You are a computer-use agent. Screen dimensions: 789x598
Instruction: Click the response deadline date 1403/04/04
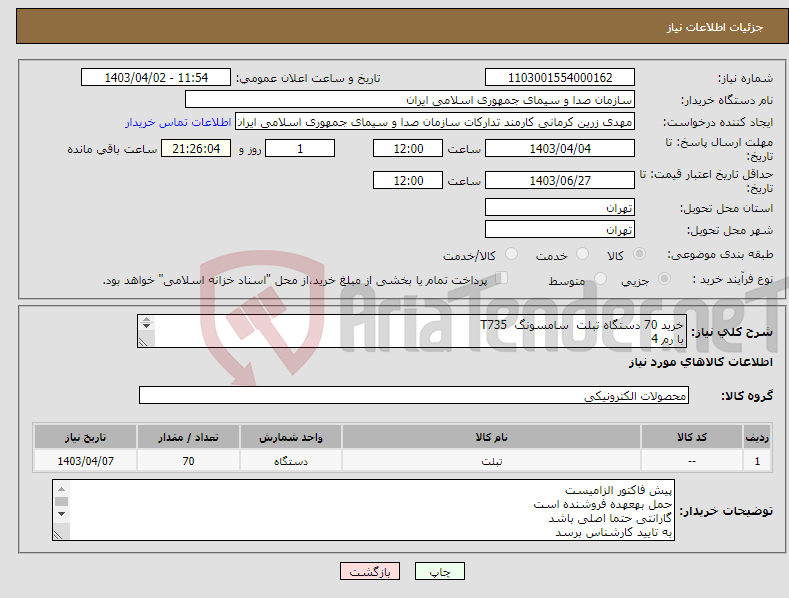(x=560, y=148)
